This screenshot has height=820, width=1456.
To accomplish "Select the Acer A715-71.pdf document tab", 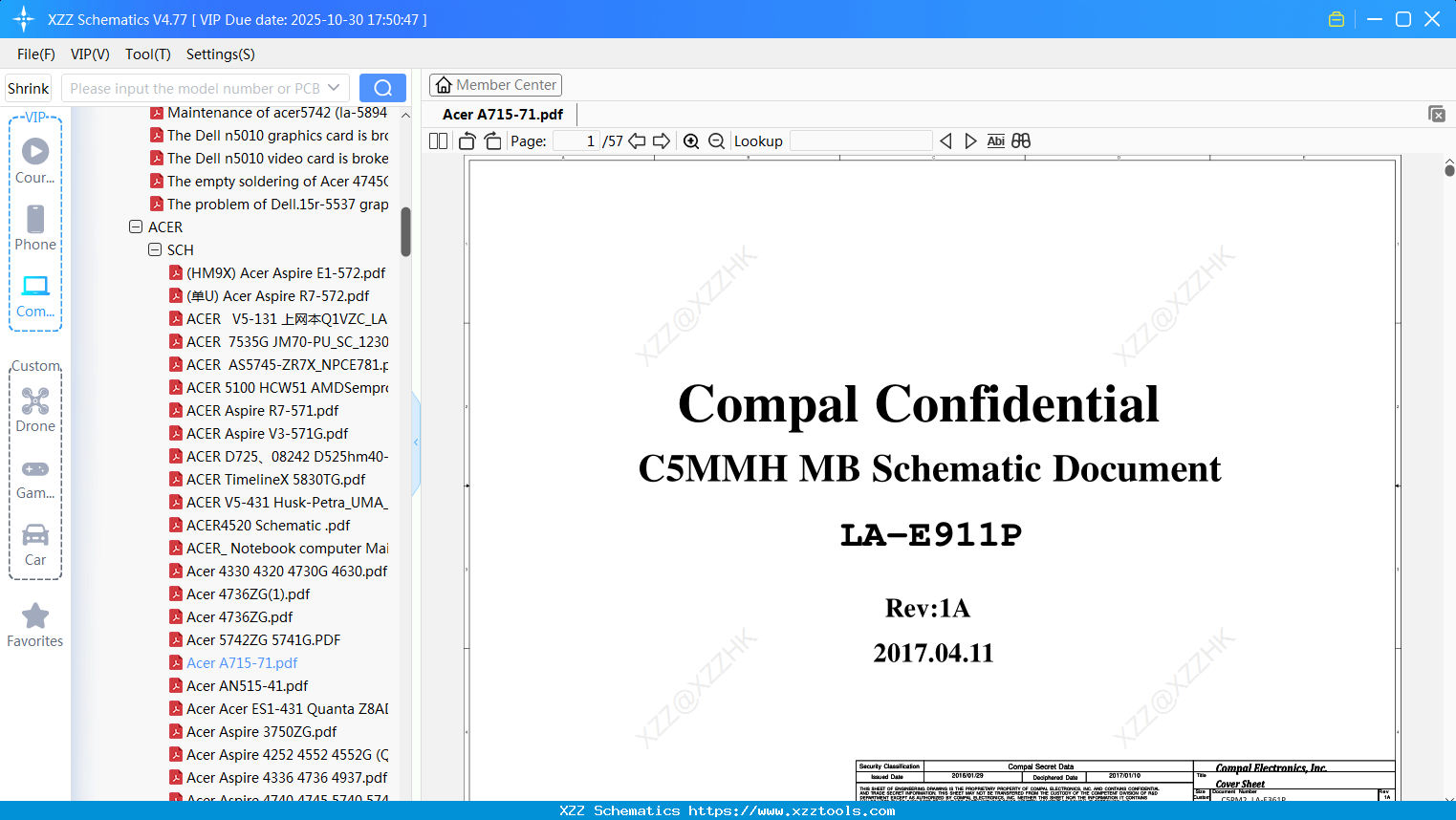I will coord(503,115).
